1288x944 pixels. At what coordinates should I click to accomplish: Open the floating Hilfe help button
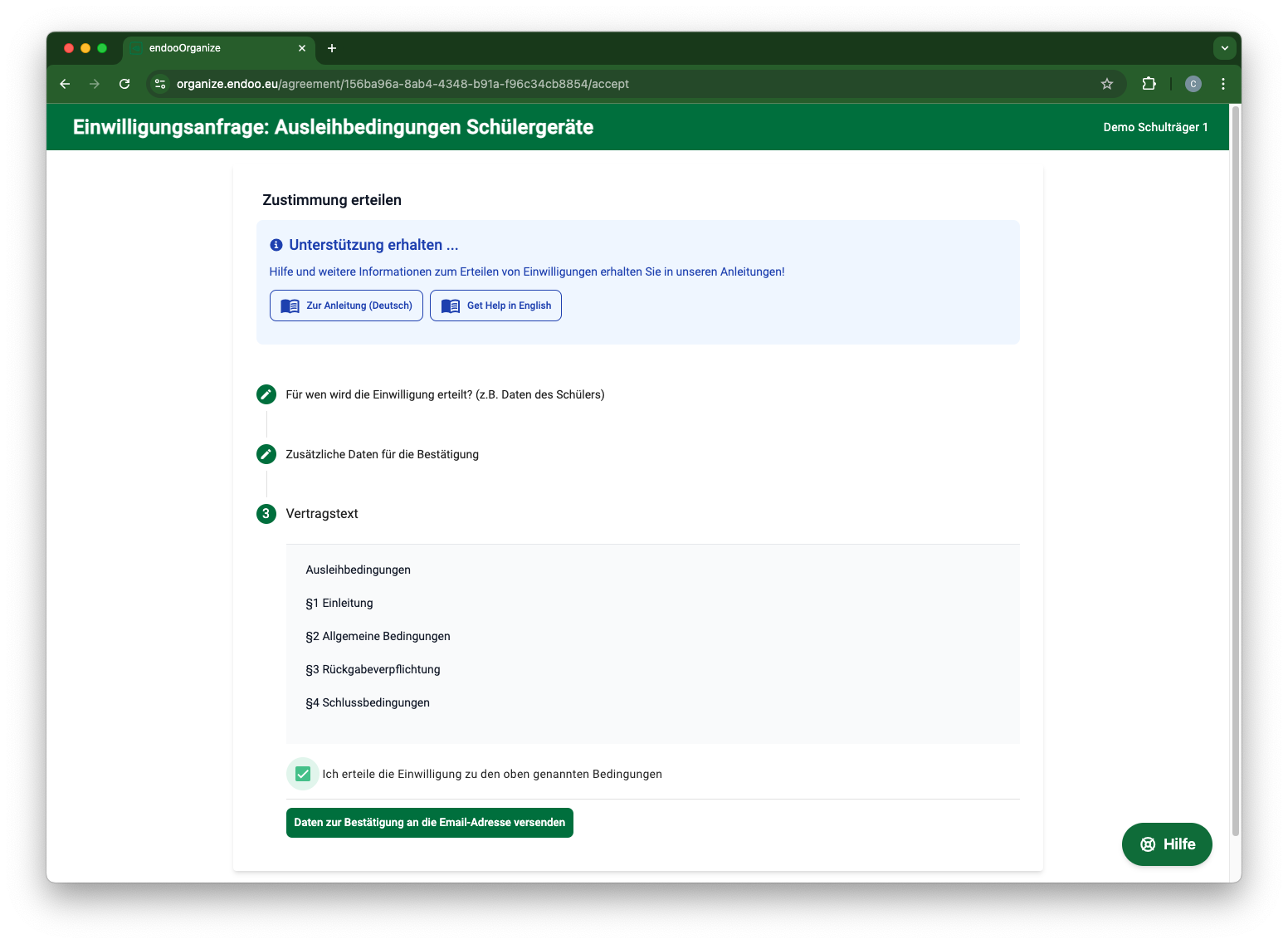1166,844
